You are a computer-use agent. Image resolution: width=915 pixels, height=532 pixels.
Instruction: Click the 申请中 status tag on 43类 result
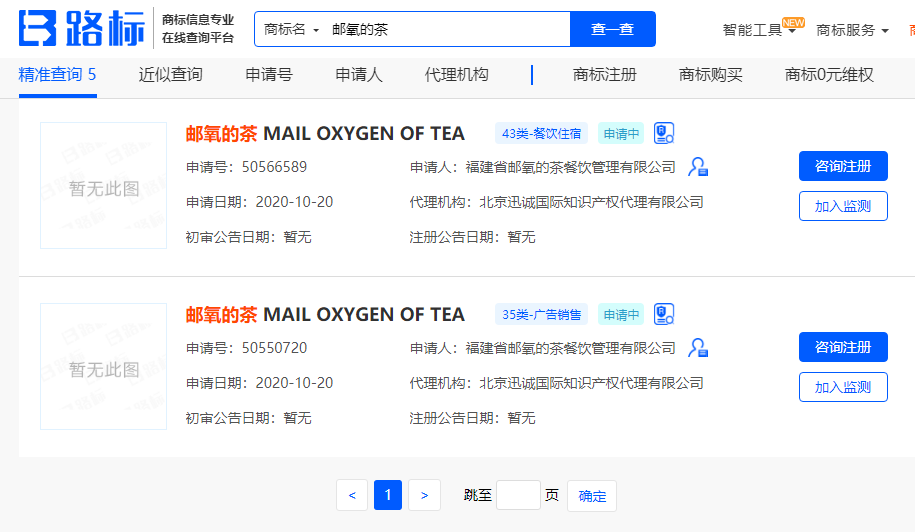(621, 134)
